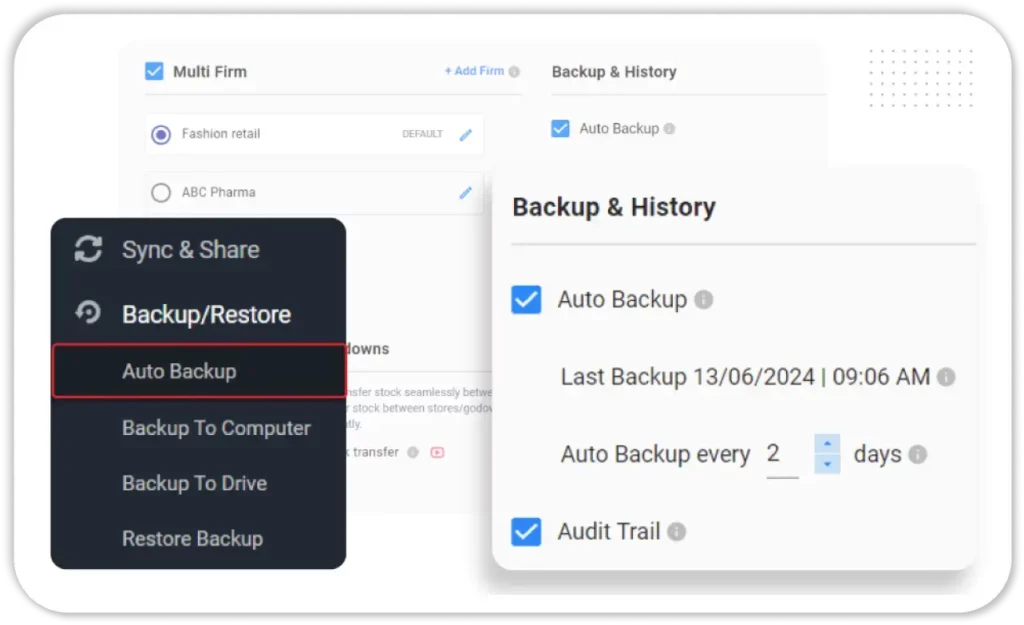
Task: Choose Restore Backup from the sidebar
Action: click(x=192, y=539)
